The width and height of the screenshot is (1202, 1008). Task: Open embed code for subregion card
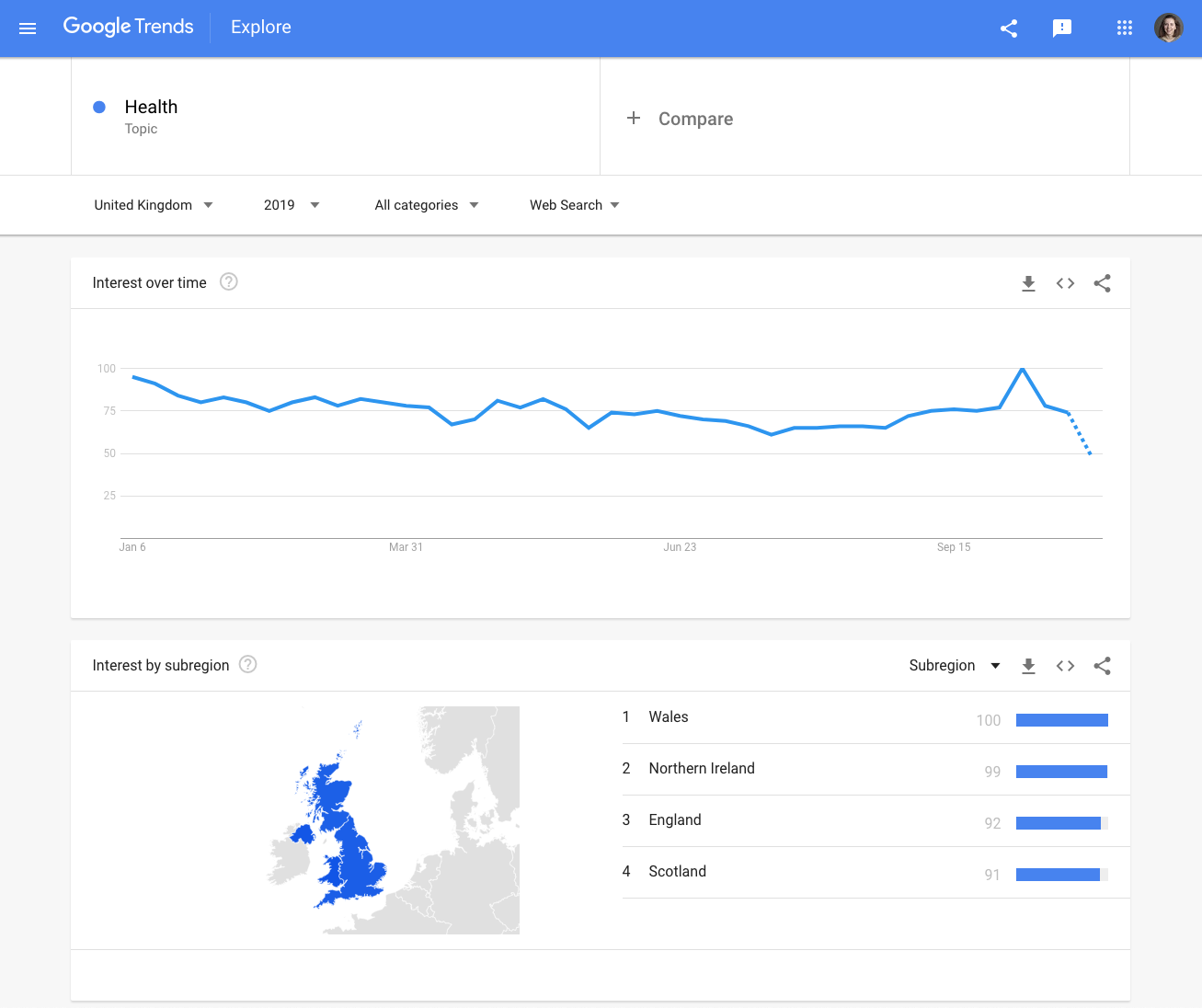(1065, 666)
